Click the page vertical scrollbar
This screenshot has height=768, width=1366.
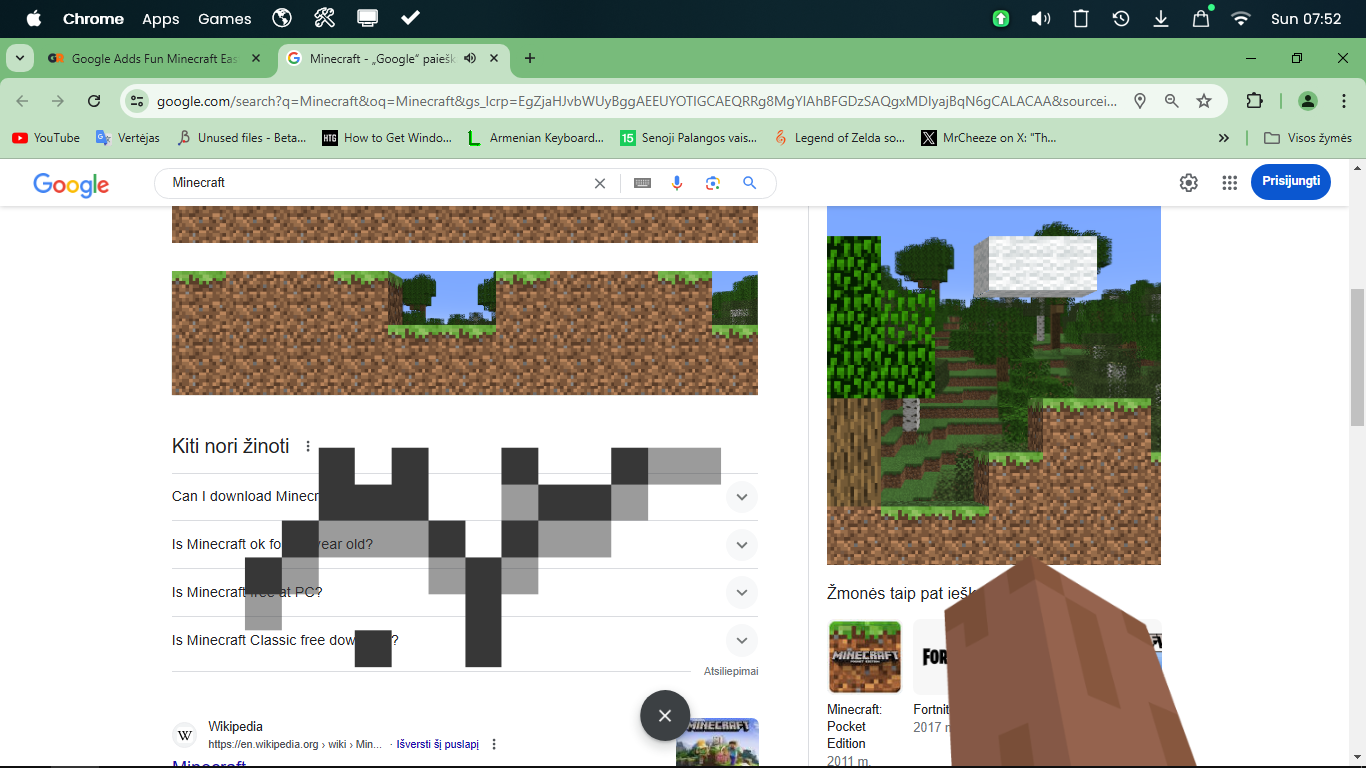[1357, 360]
